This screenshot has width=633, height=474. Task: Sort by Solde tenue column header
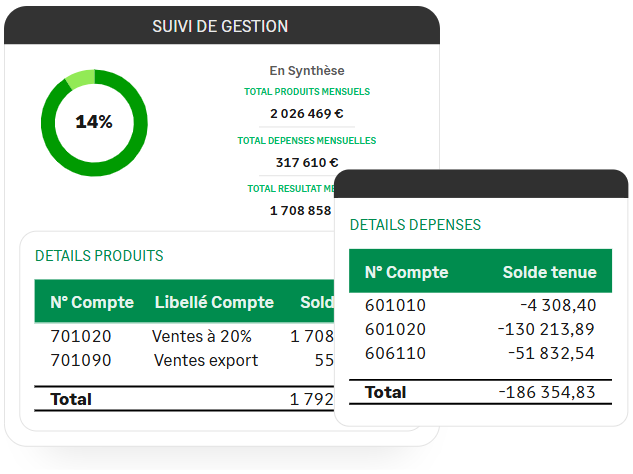click(x=549, y=272)
